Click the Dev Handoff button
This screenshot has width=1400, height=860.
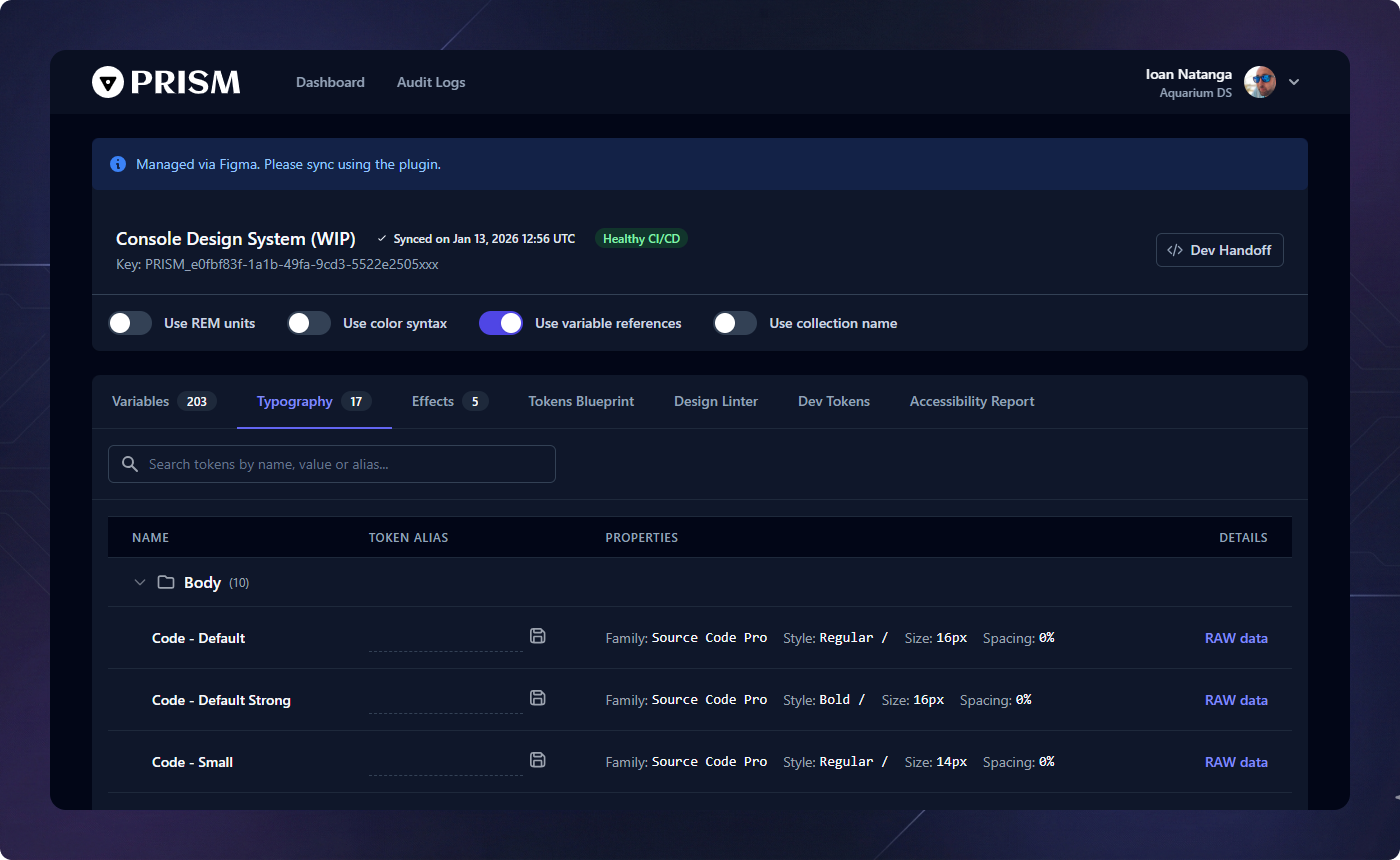(1219, 250)
